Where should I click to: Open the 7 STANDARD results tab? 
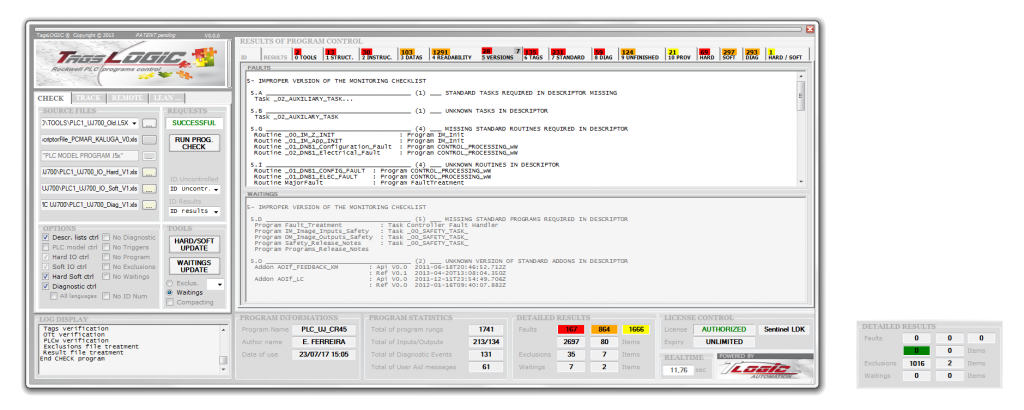click(568, 55)
